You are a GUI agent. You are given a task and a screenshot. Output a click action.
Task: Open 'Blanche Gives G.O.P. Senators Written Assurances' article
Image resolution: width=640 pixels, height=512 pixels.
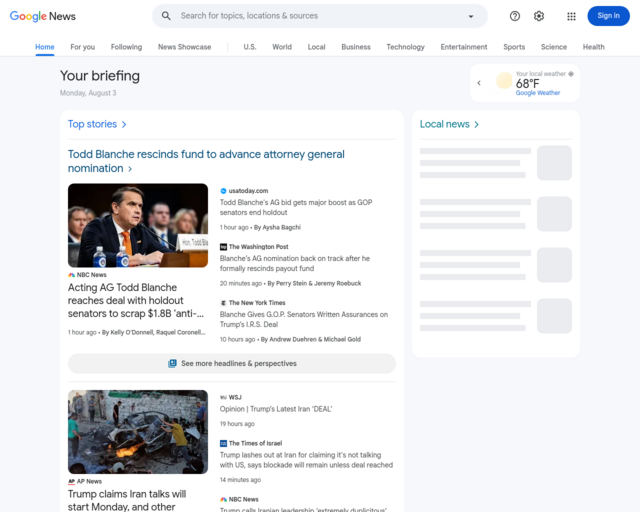tap(304, 319)
